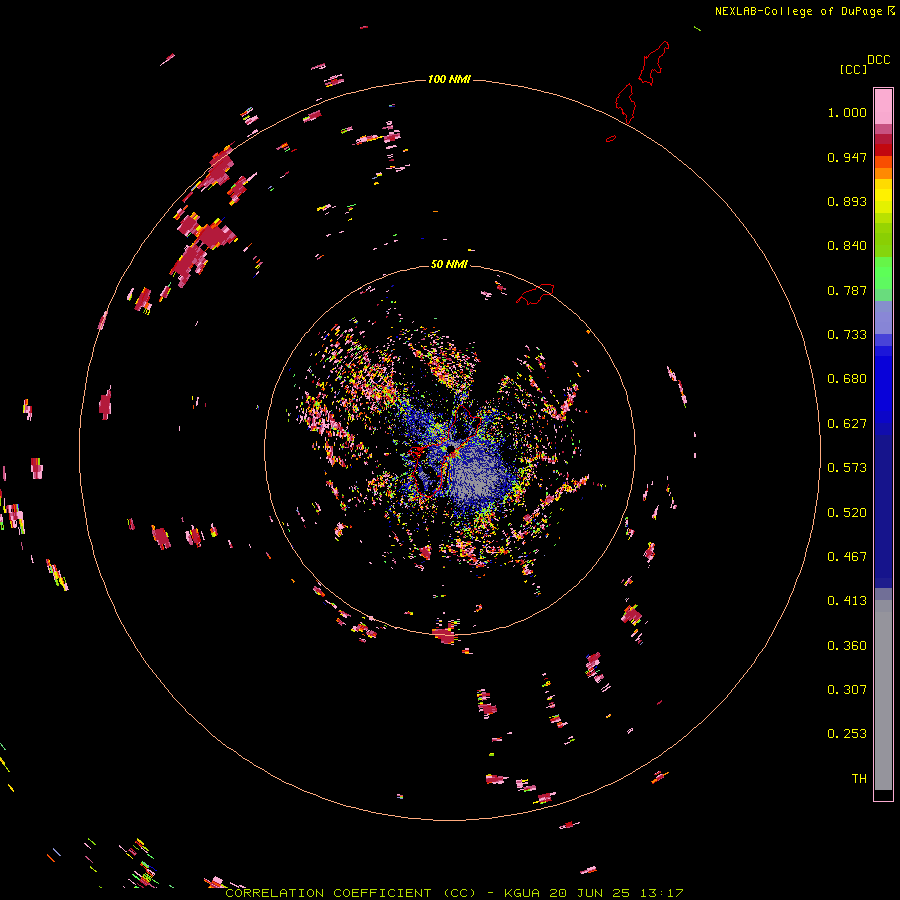Image resolution: width=900 pixels, height=900 pixels.
Task: Click the 50 NMI range ring label
Action: 449,264
